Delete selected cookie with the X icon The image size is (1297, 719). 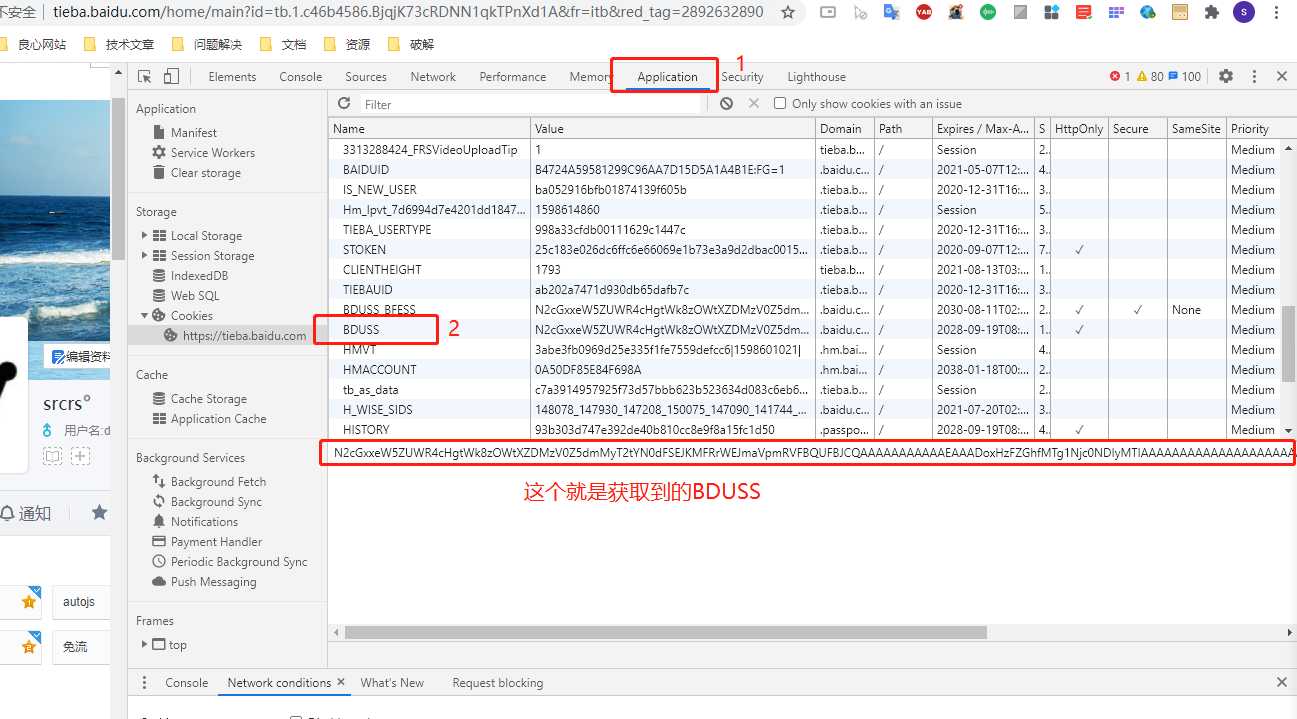pos(754,104)
